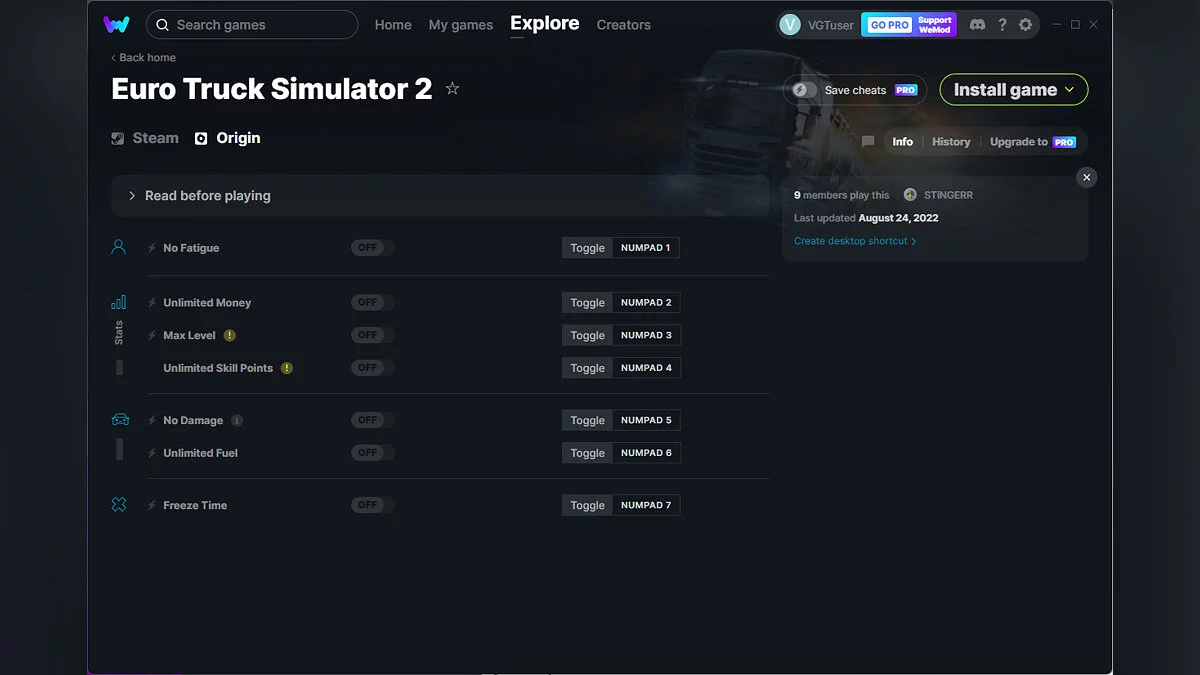Open help via the question mark icon

coord(1002,24)
